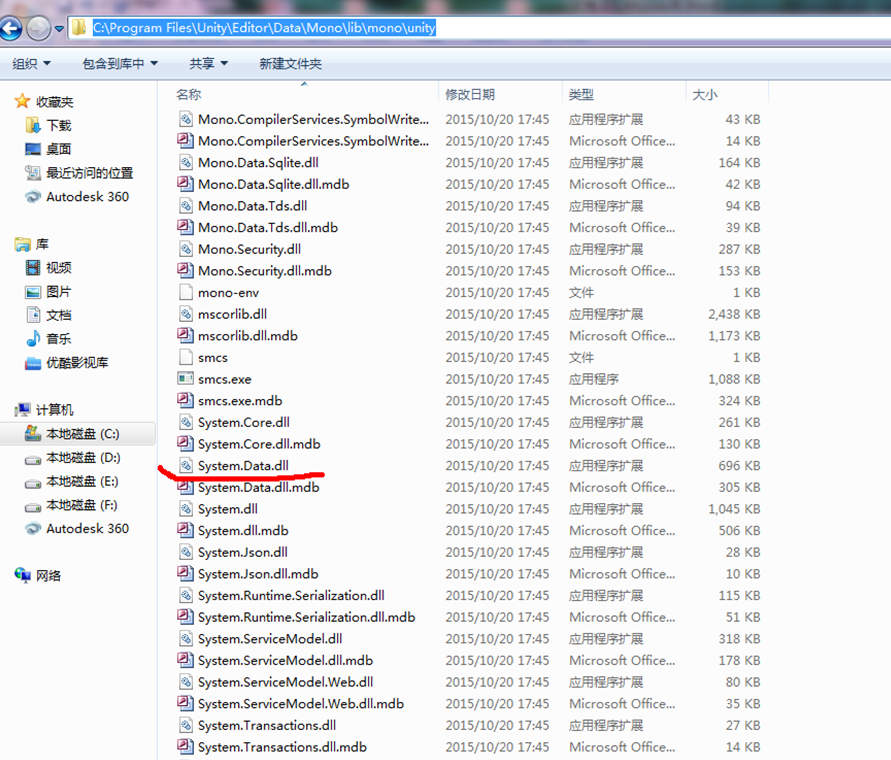Click the smcs.exe application icon
The image size is (891, 760).
click(x=185, y=379)
